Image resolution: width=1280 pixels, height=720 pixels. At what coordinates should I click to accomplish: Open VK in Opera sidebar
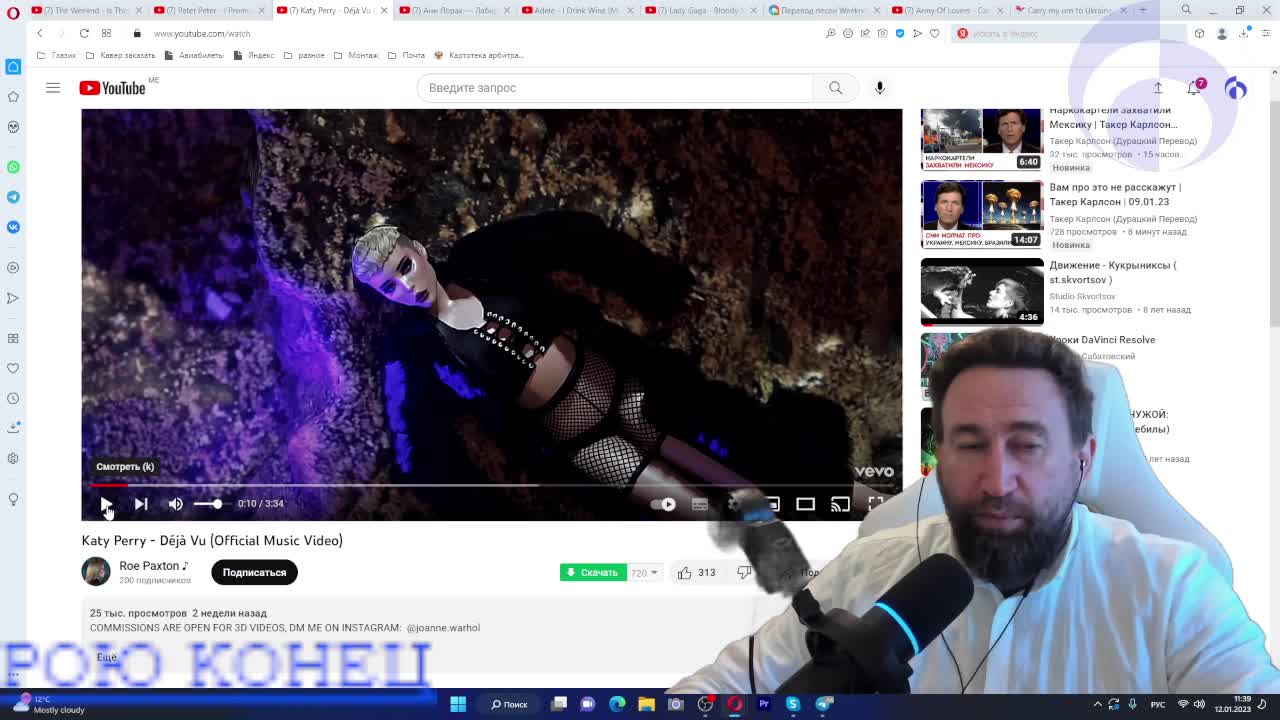pos(13,227)
